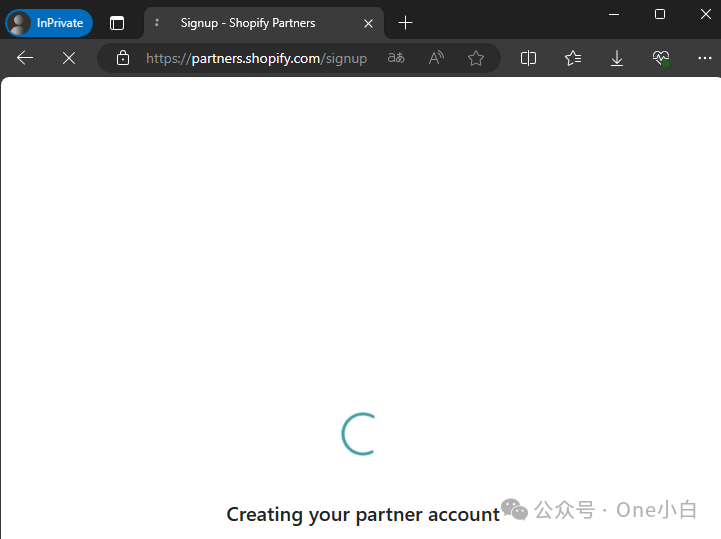Open Browser essentials heart icon
Image resolution: width=721 pixels, height=539 pixels.
click(661, 58)
